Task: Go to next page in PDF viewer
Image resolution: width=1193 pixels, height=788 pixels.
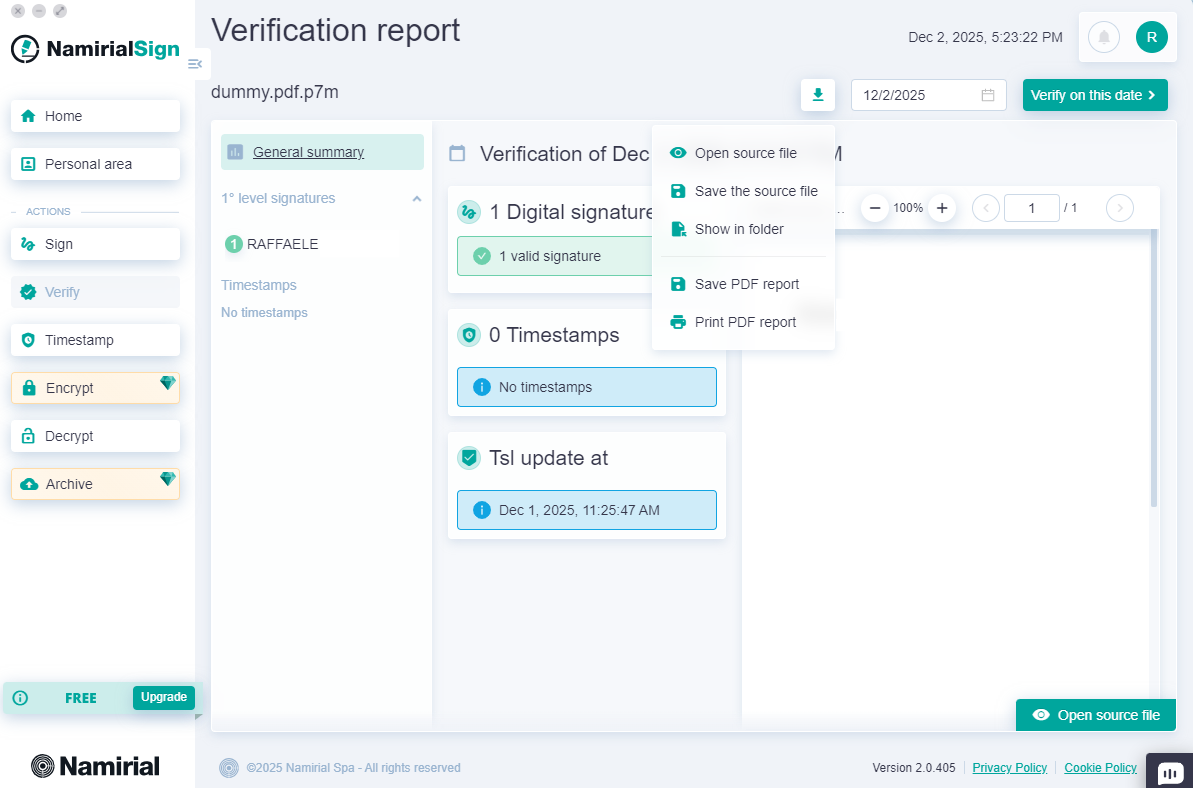Action: [x=1119, y=208]
